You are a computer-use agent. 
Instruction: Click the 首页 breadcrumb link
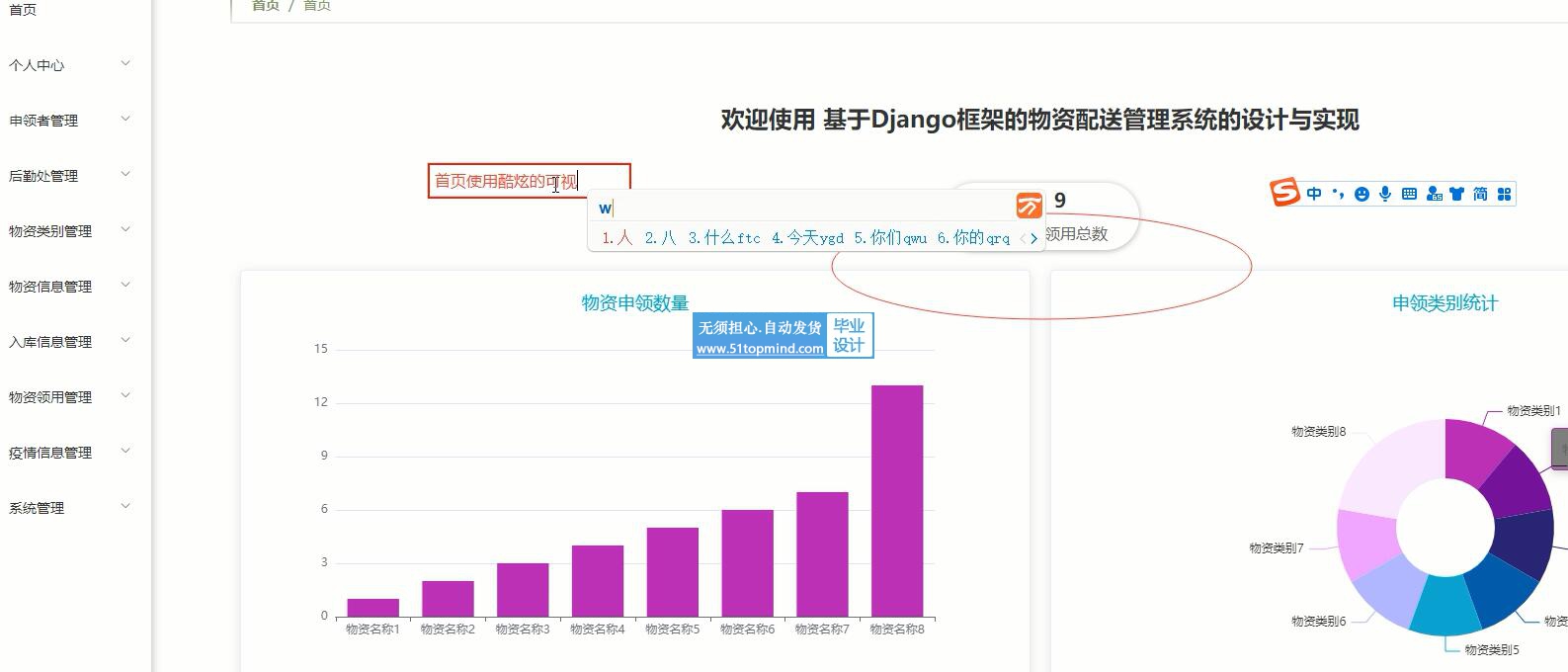pos(265,6)
